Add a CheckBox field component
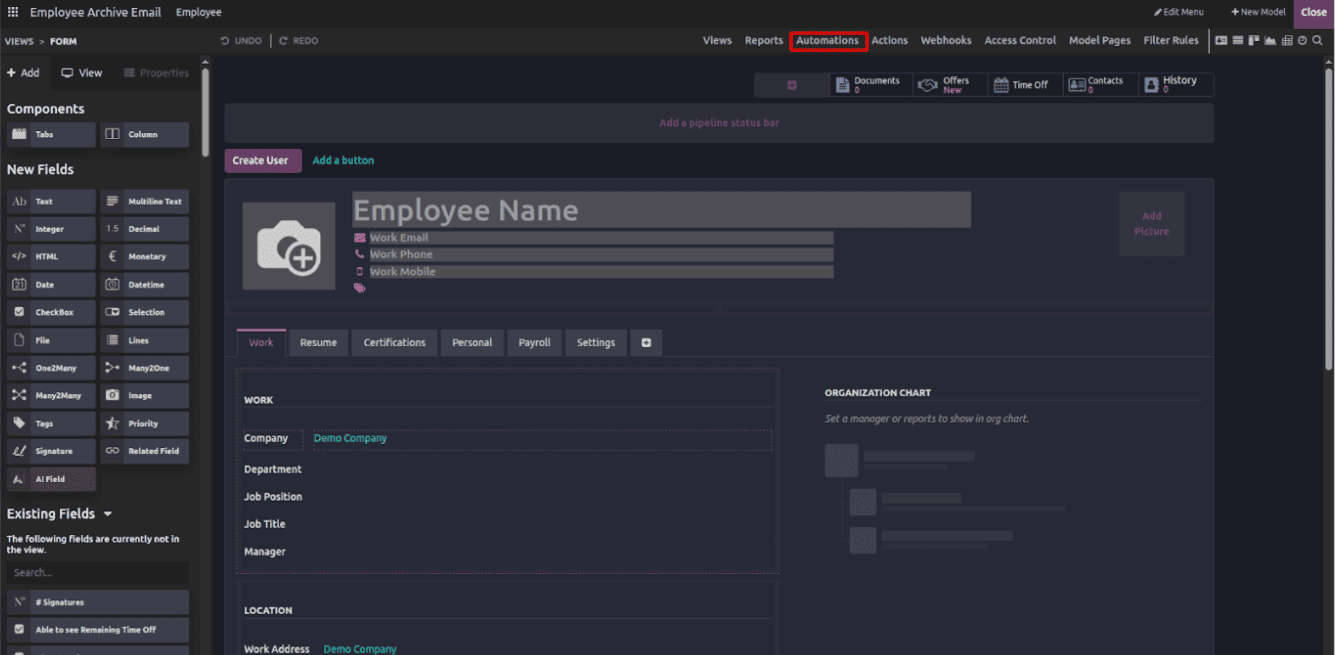This screenshot has height=655, width=1335. pyautogui.click(x=50, y=312)
